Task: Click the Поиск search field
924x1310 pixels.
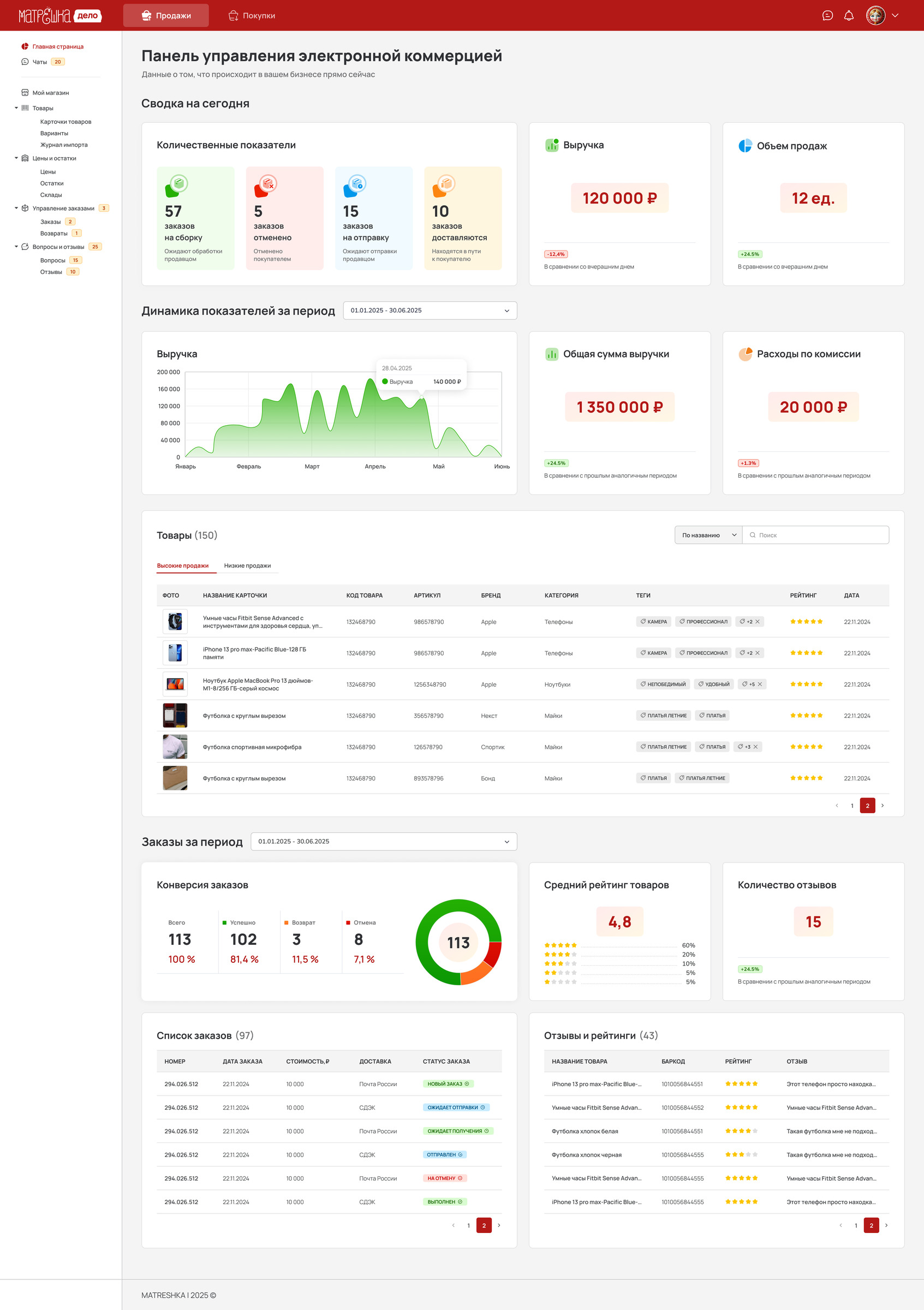Action: click(815, 535)
